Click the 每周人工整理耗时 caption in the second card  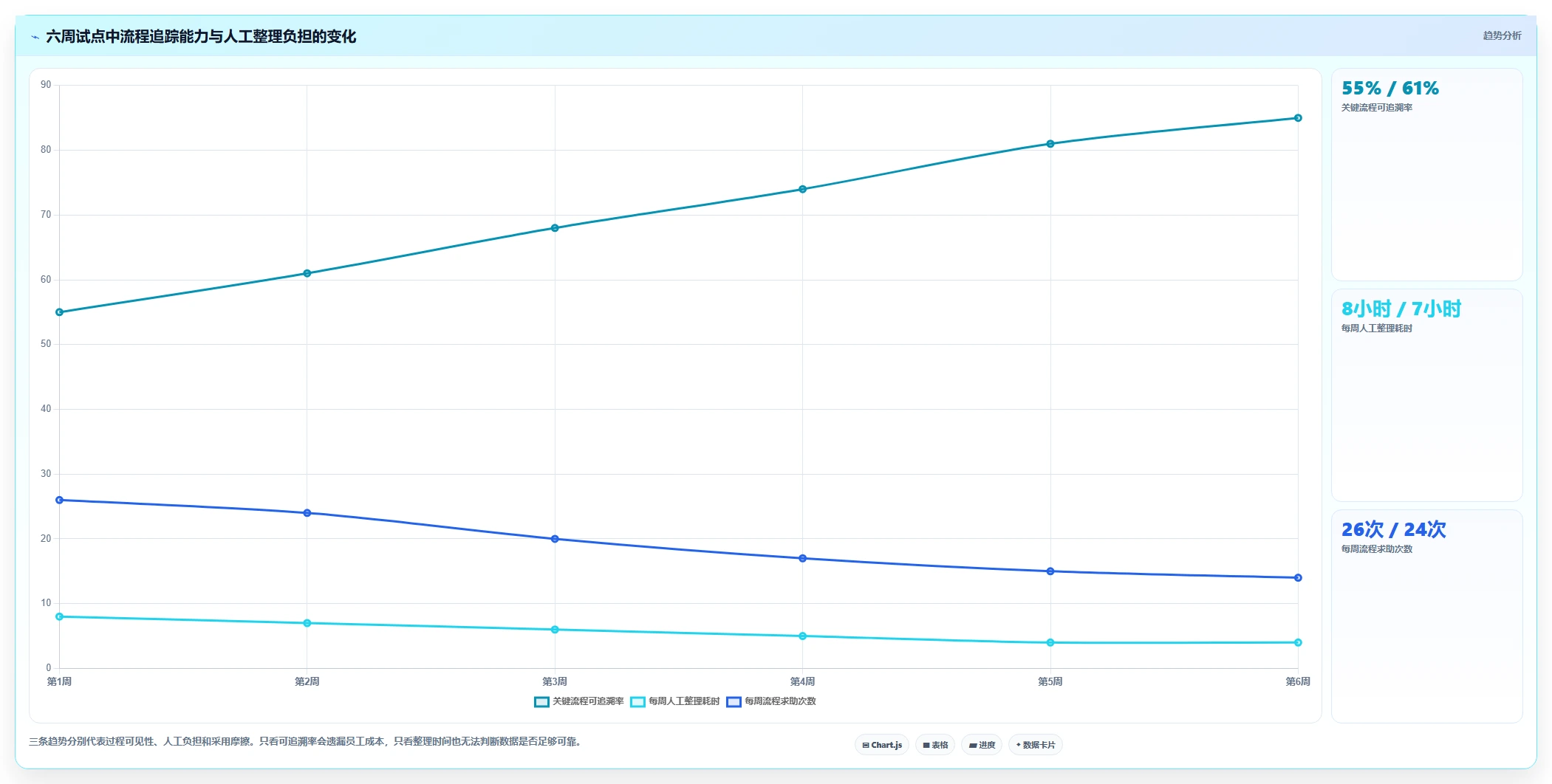[1377, 329]
